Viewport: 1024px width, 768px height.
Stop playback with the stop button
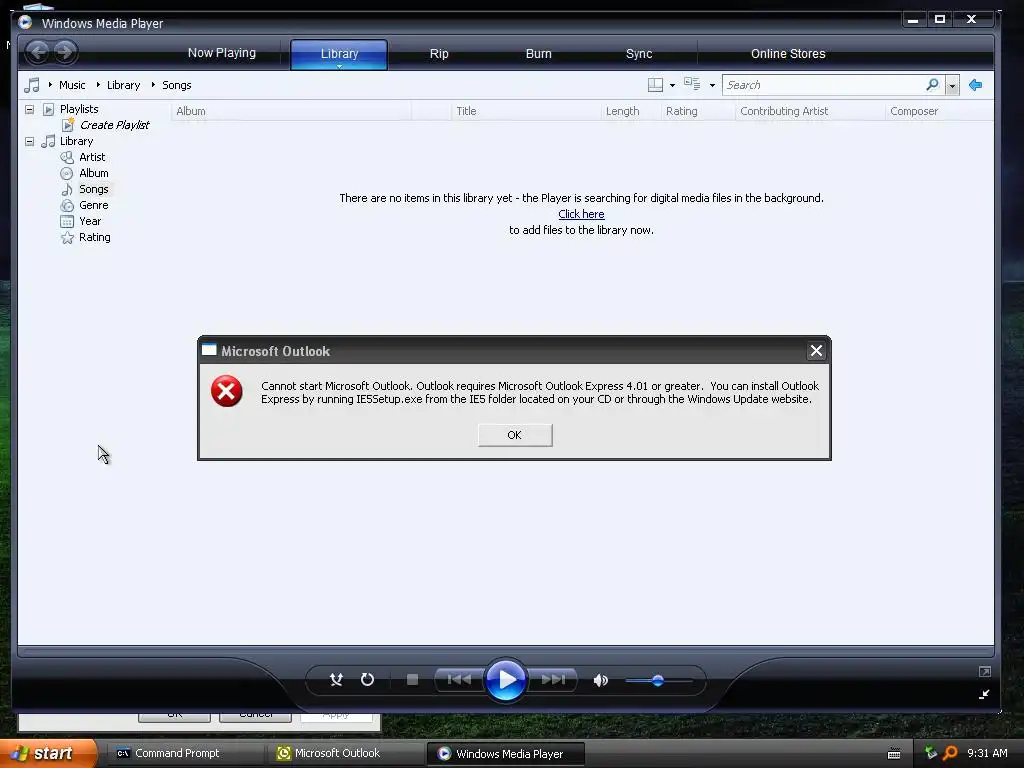(412, 680)
